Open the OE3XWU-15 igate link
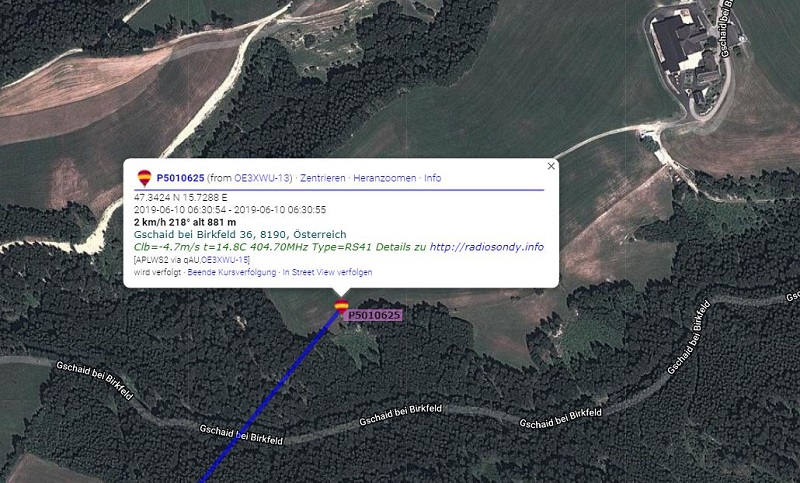 point(225,260)
